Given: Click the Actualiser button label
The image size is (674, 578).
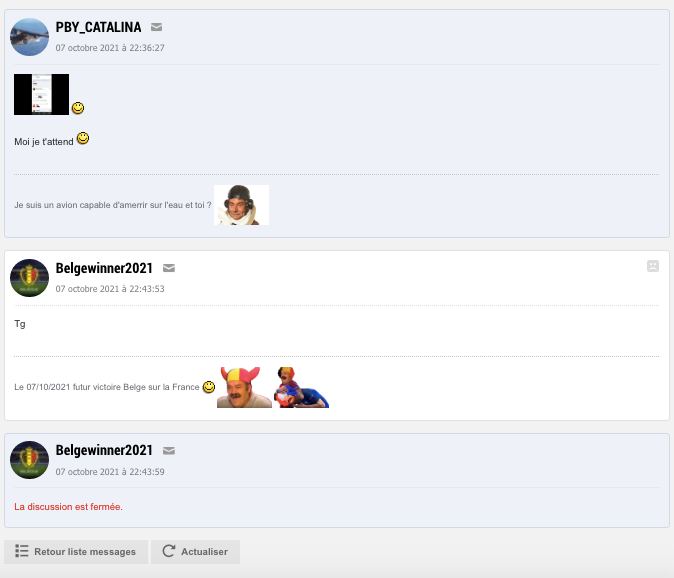Looking at the screenshot, I should point(204,552).
